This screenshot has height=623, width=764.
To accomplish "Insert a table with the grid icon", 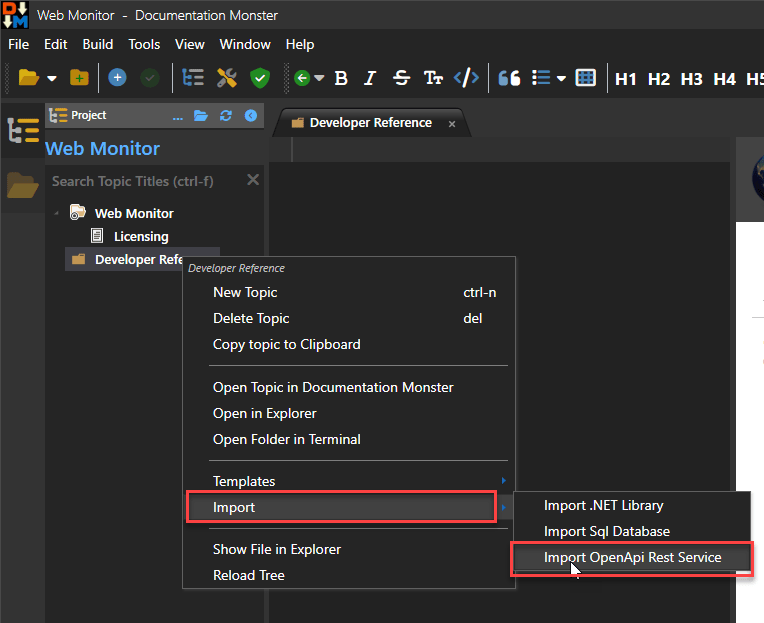I will point(585,78).
